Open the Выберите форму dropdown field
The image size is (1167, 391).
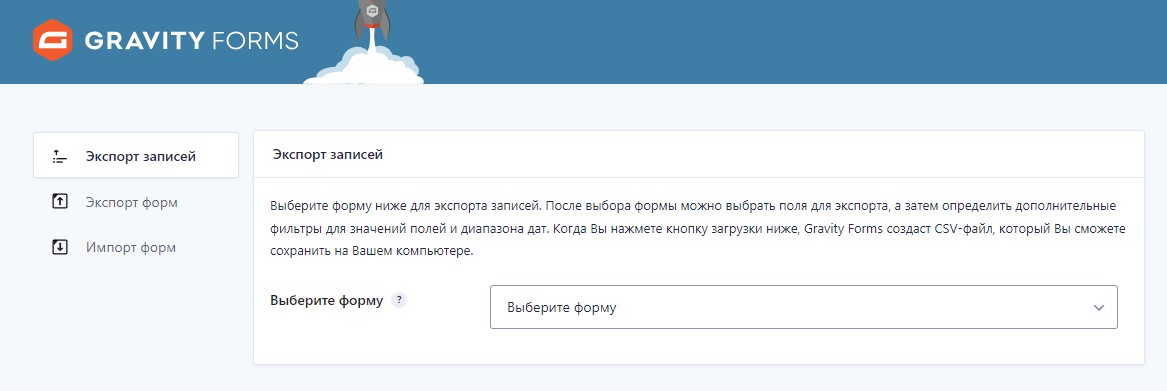(x=804, y=307)
